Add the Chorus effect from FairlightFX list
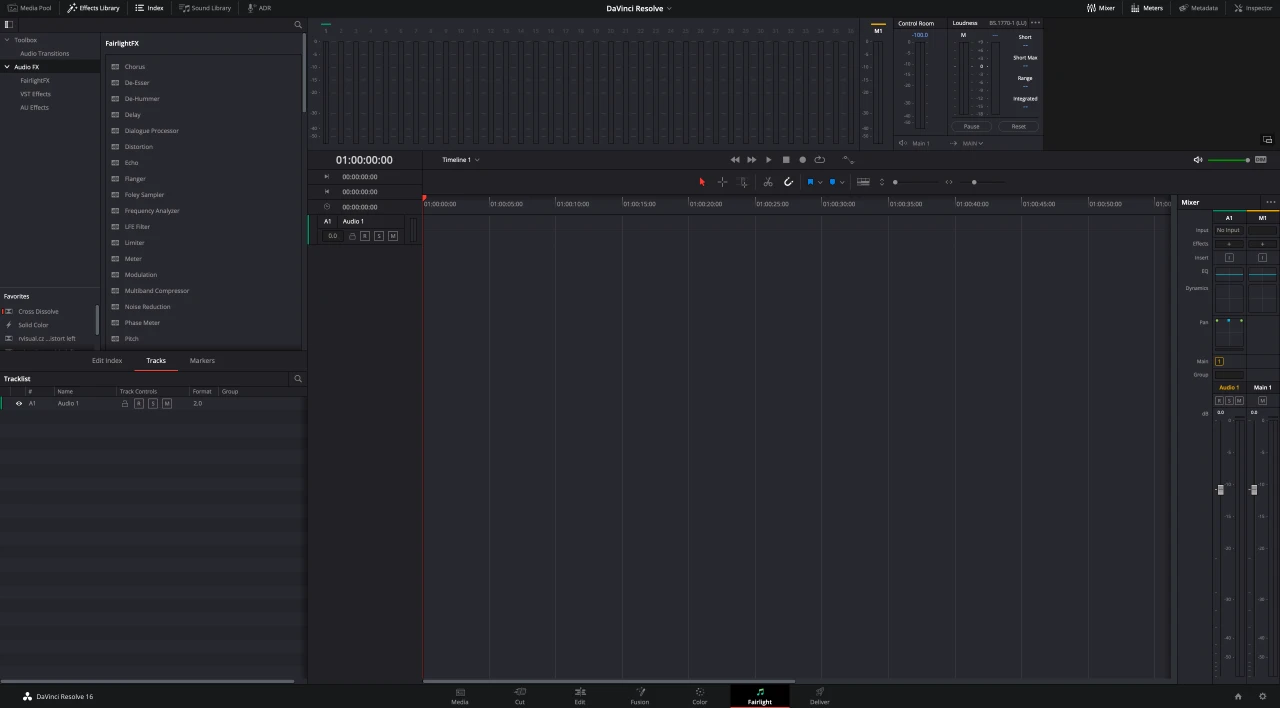Viewport: 1280px width, 708px height. (x=134, y=66)
